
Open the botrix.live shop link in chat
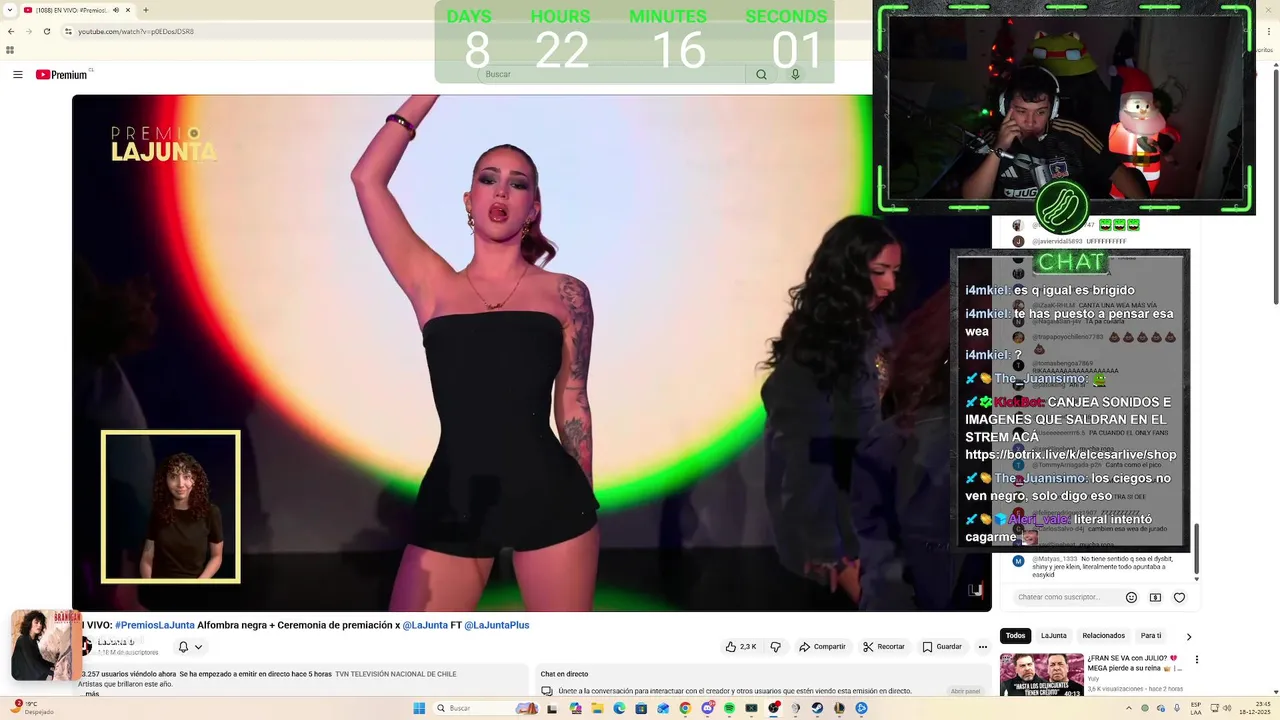[x=1070, y=455]
